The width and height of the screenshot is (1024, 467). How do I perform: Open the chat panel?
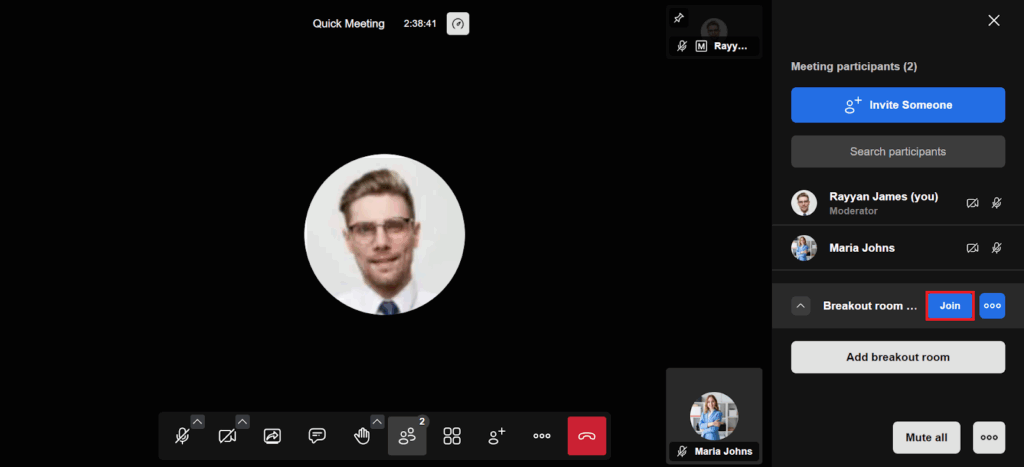point(317,436)
